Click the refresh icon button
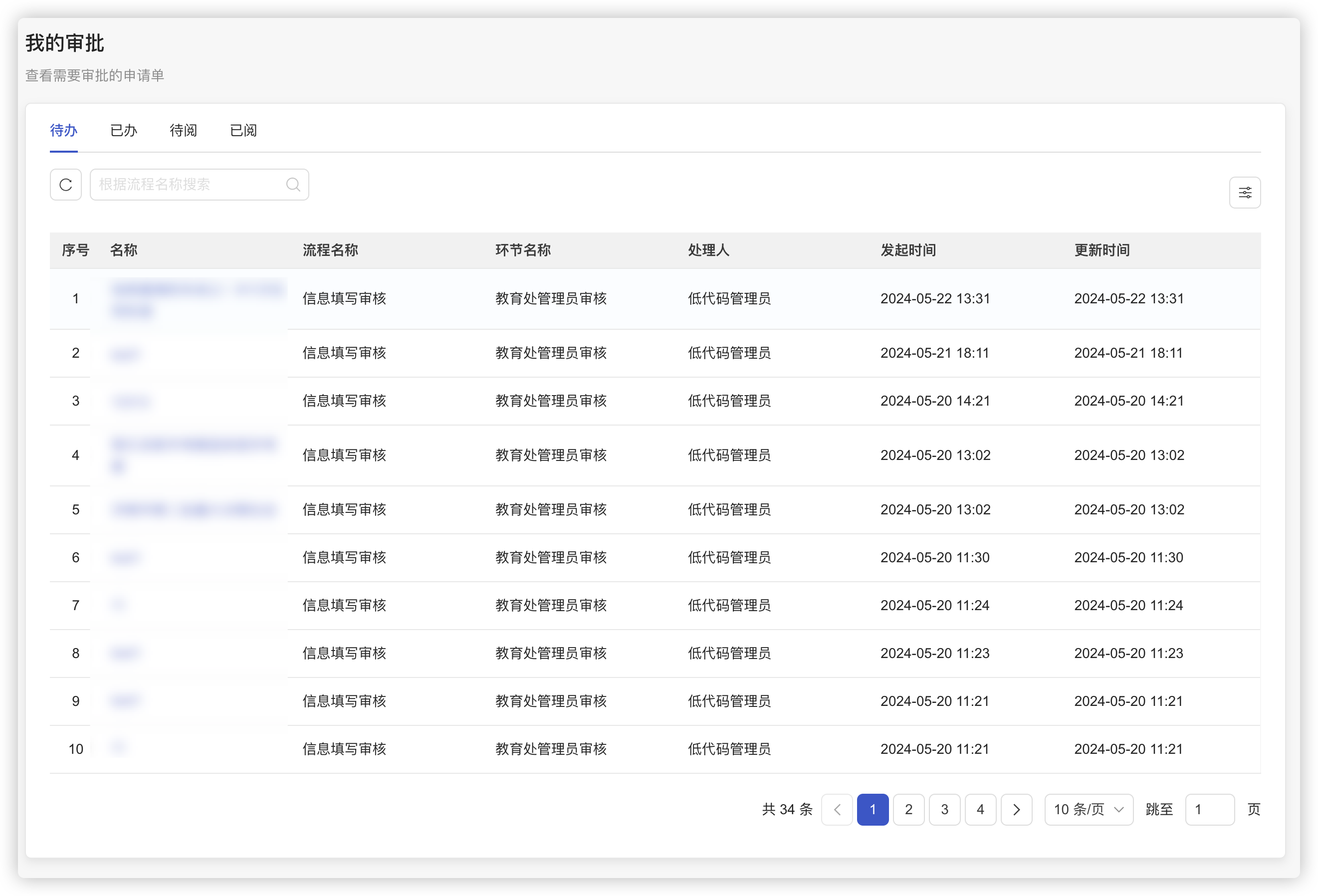 (x=66, y=185)
